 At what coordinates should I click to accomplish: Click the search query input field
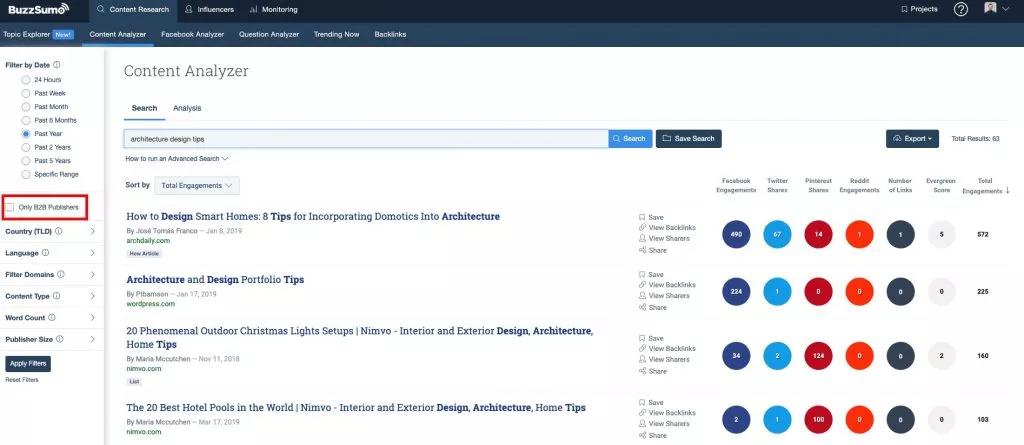[365, 139]
